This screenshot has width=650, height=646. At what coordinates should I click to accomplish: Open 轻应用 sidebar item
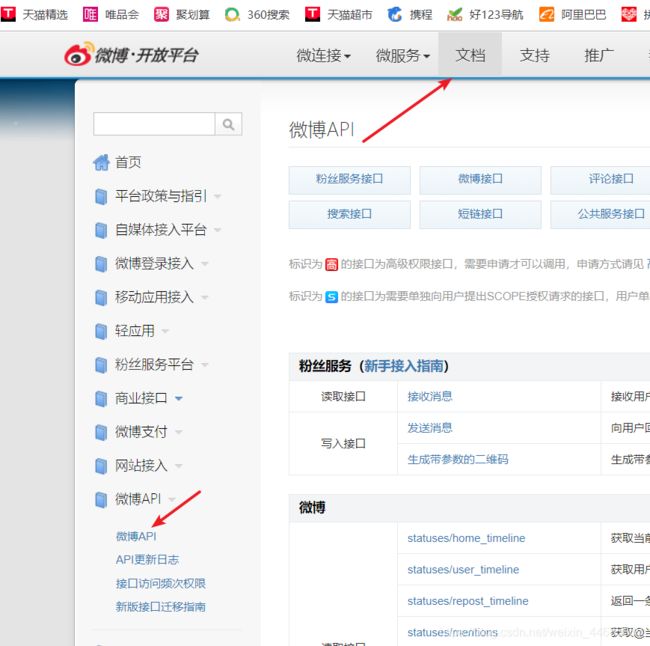click(x=135, y=331)
